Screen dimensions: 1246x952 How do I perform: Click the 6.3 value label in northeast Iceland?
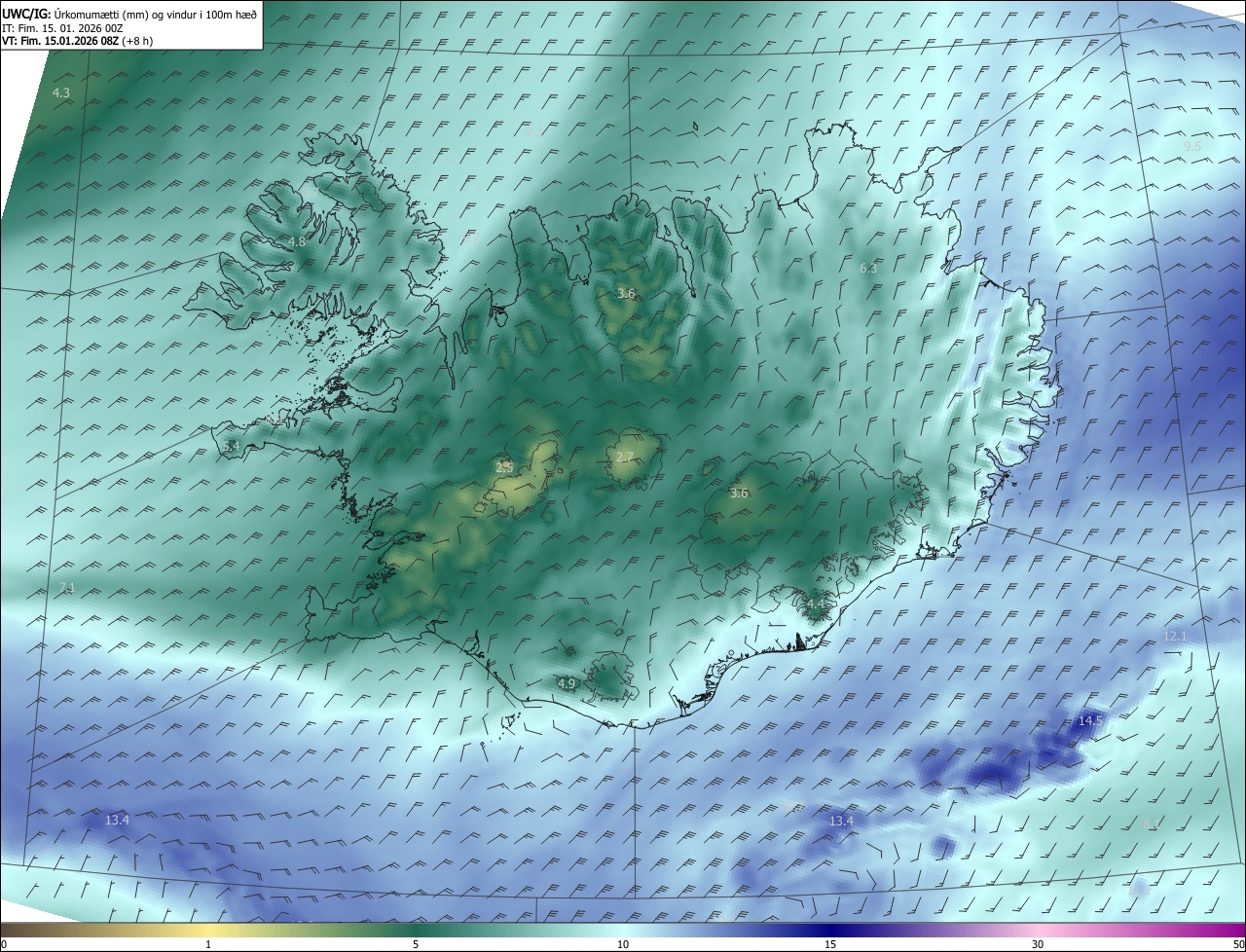[x=869, y=268]
